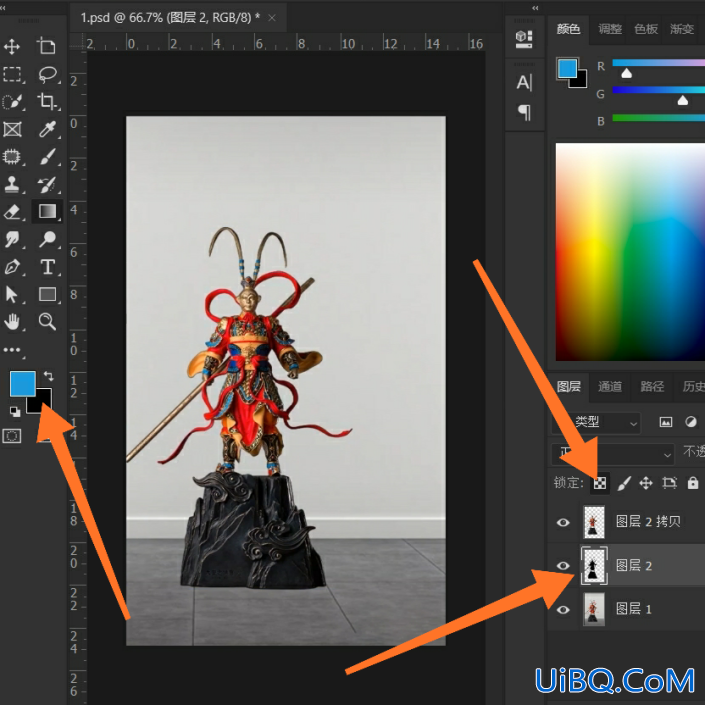
Task: Filter layers by pixel layers
Action: [666, 422]
